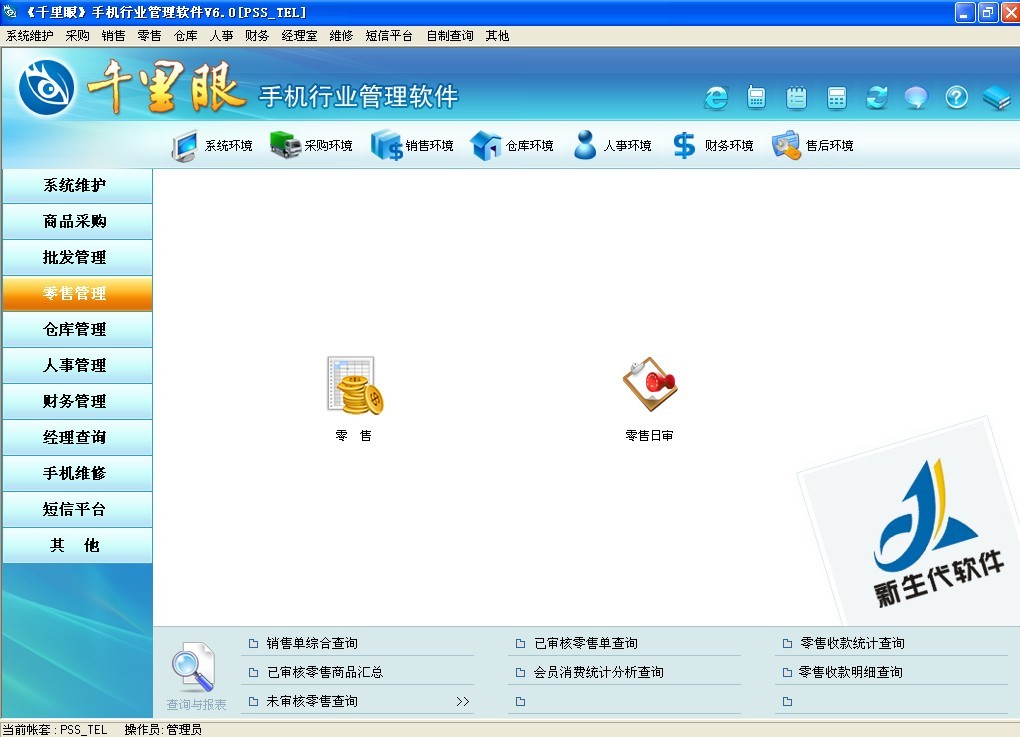This screenshot has height=737, width=1020.
Task: Click the 千里眼 eye logo icon
Action: pos(46,88)
